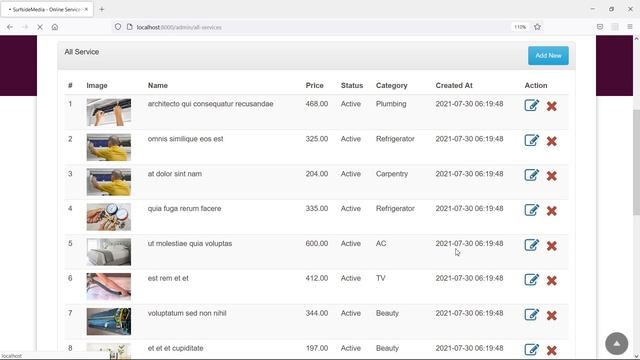
Task: Select price 468.00
Action: click(317, 104)
